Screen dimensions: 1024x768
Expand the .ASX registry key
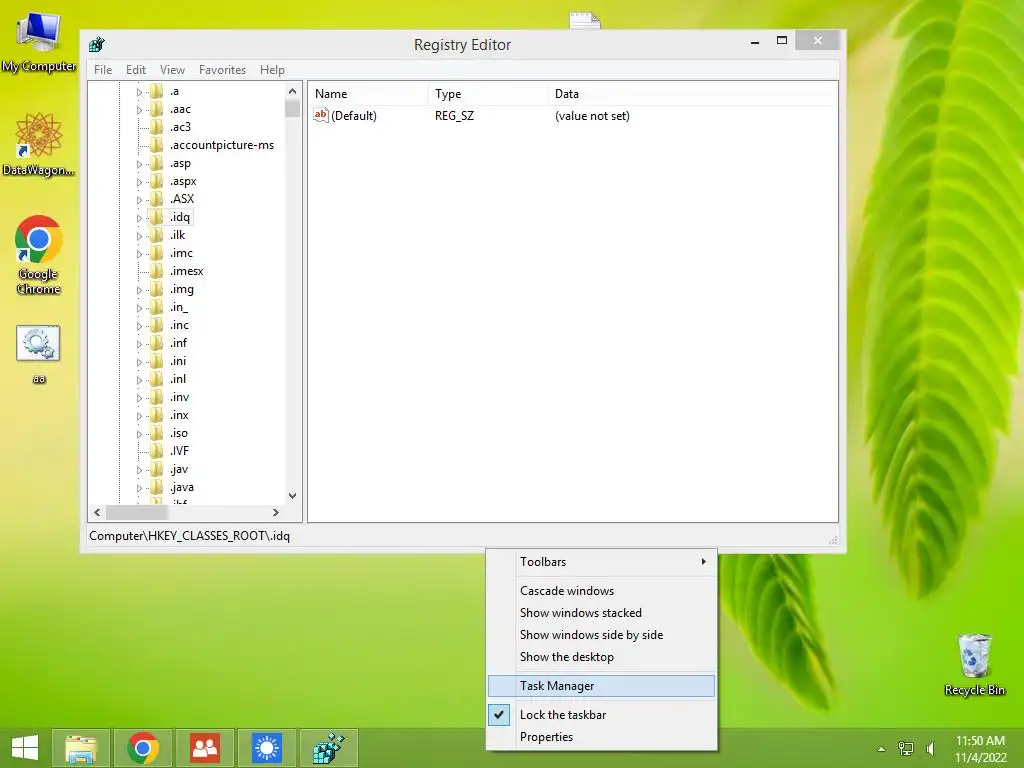click(x=139, y=200)
